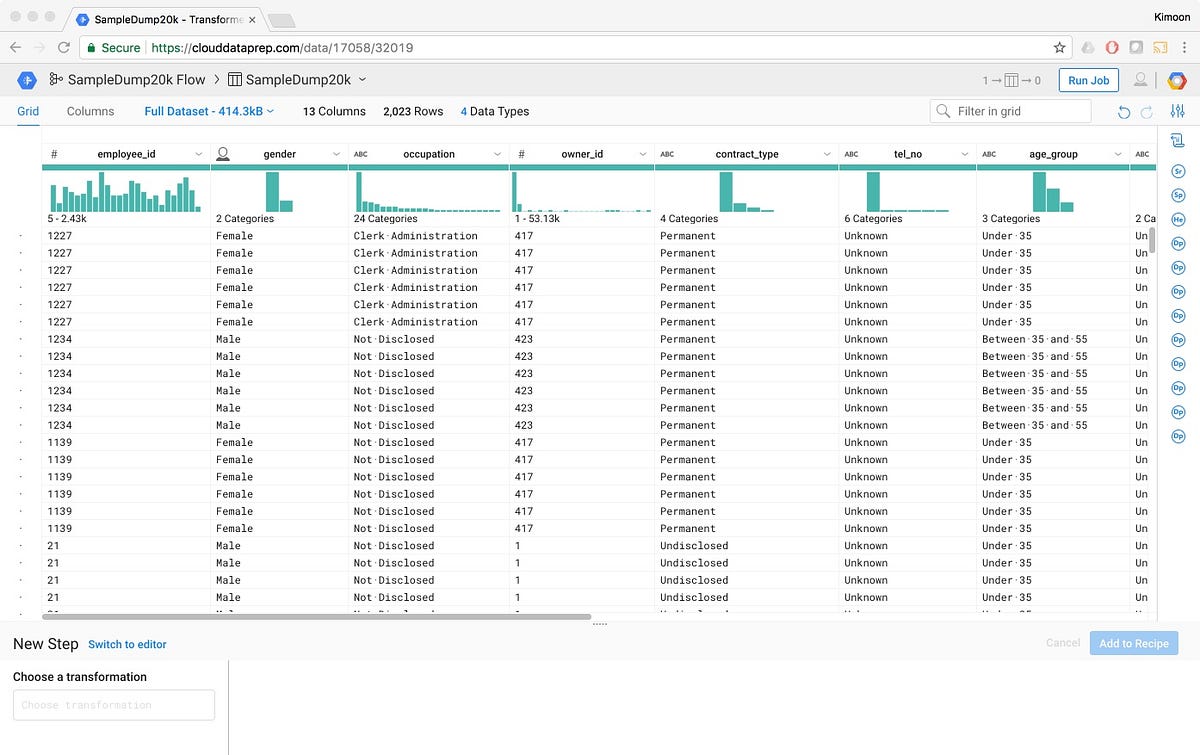Expand the age_group column menu
This screenshot has width=1200, height=755.
point(1117,154)
